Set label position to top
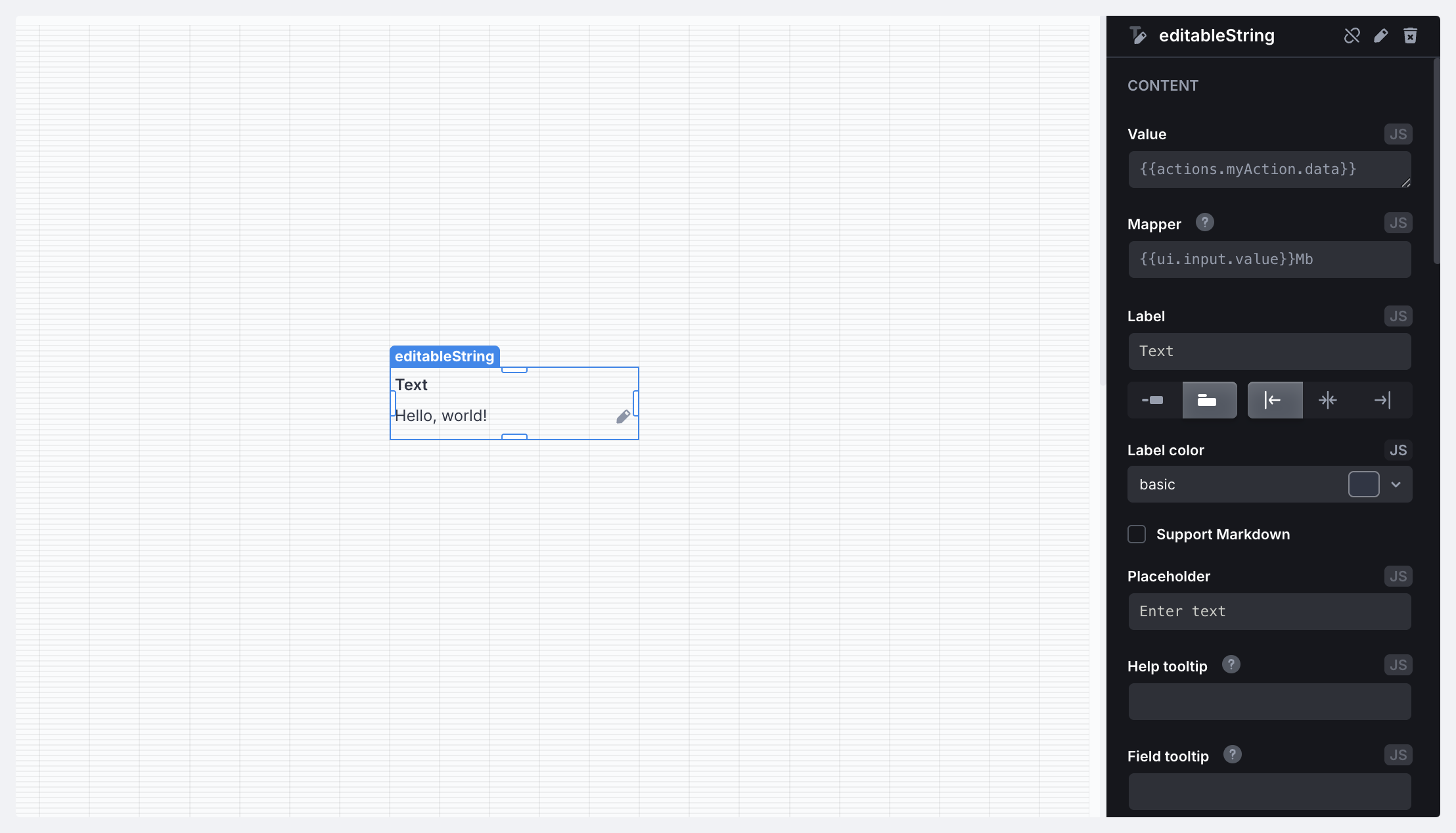1456x833 pixels. click(1210, 400)
